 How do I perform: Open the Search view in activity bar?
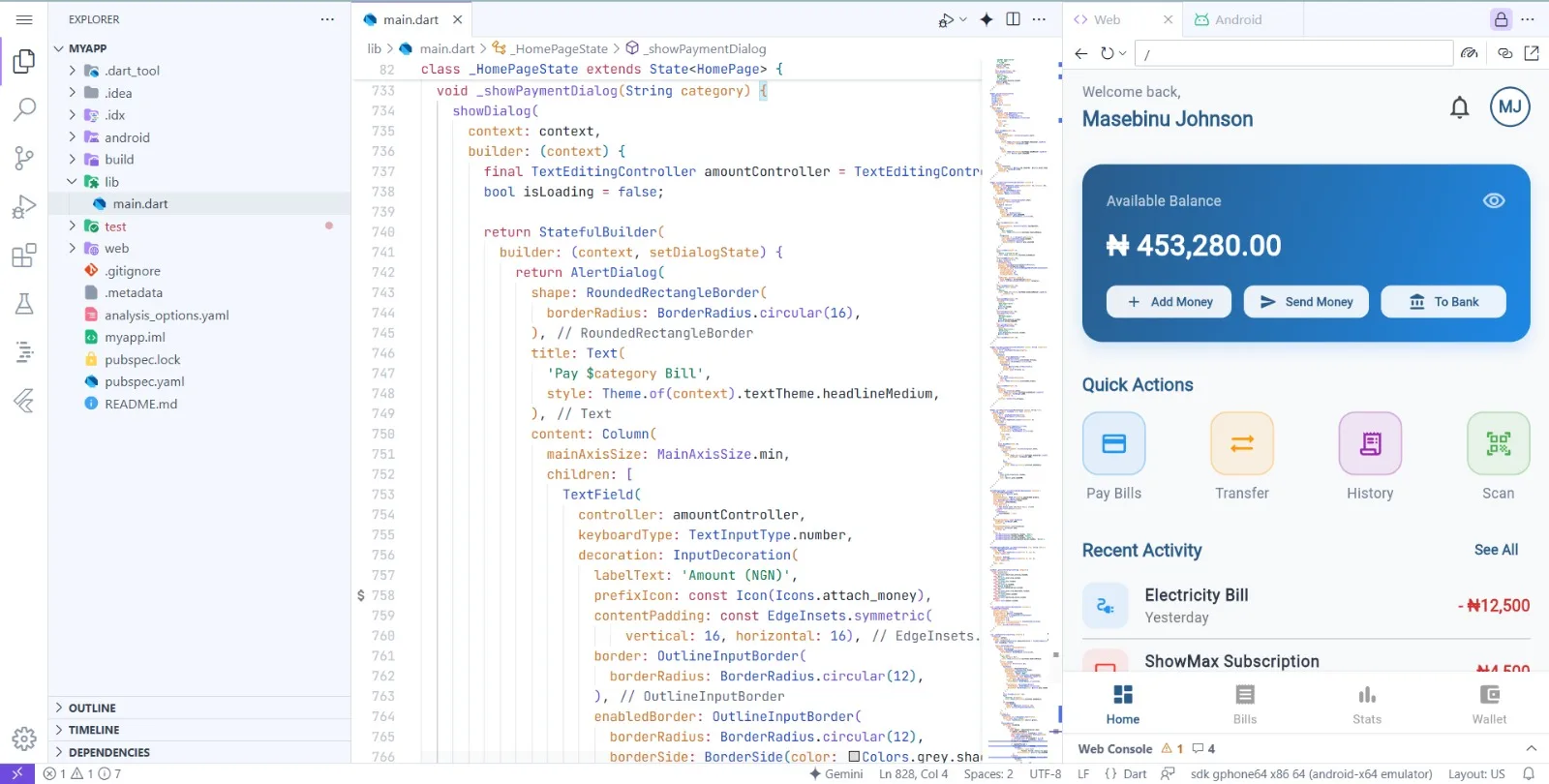click(x=24, y=109)
